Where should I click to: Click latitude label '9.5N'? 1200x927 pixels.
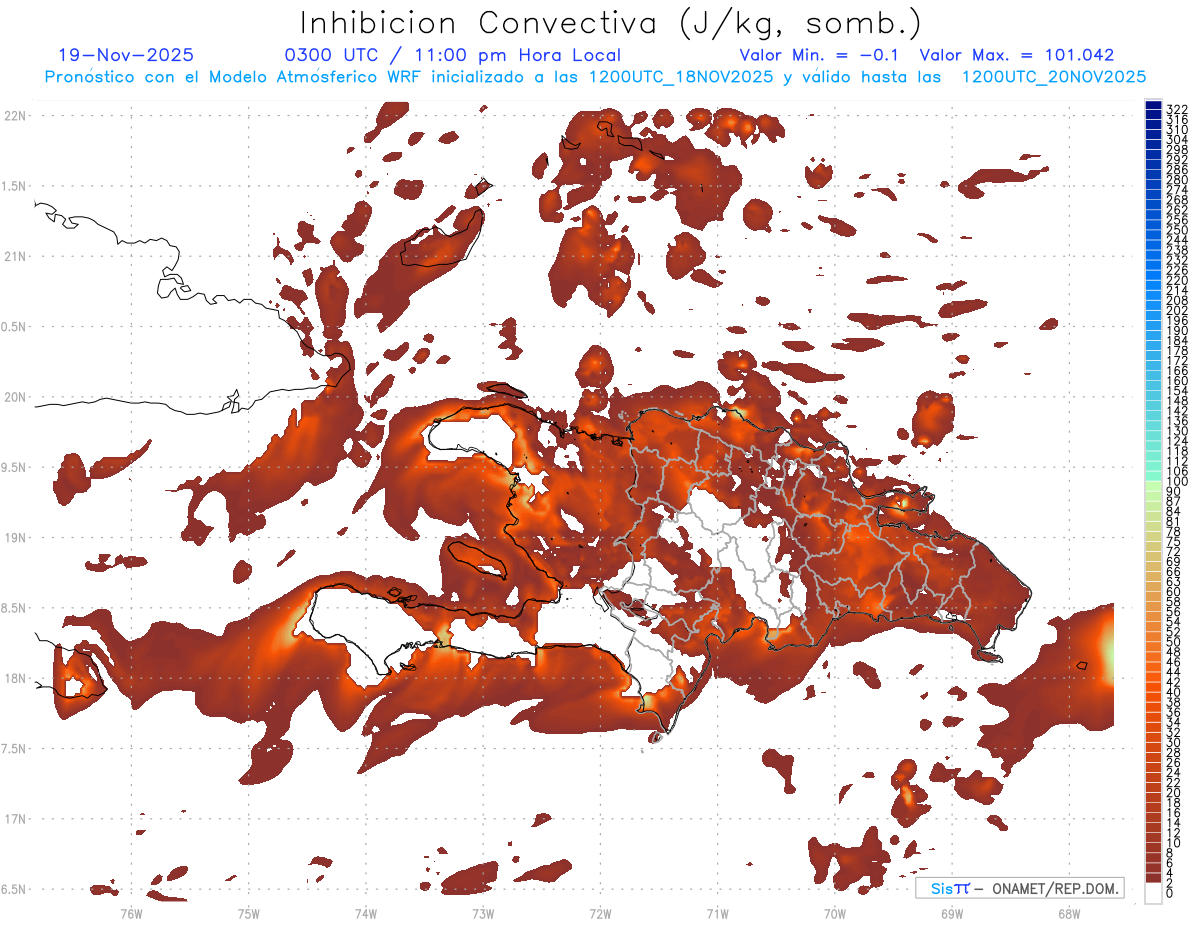click(14, 467)
